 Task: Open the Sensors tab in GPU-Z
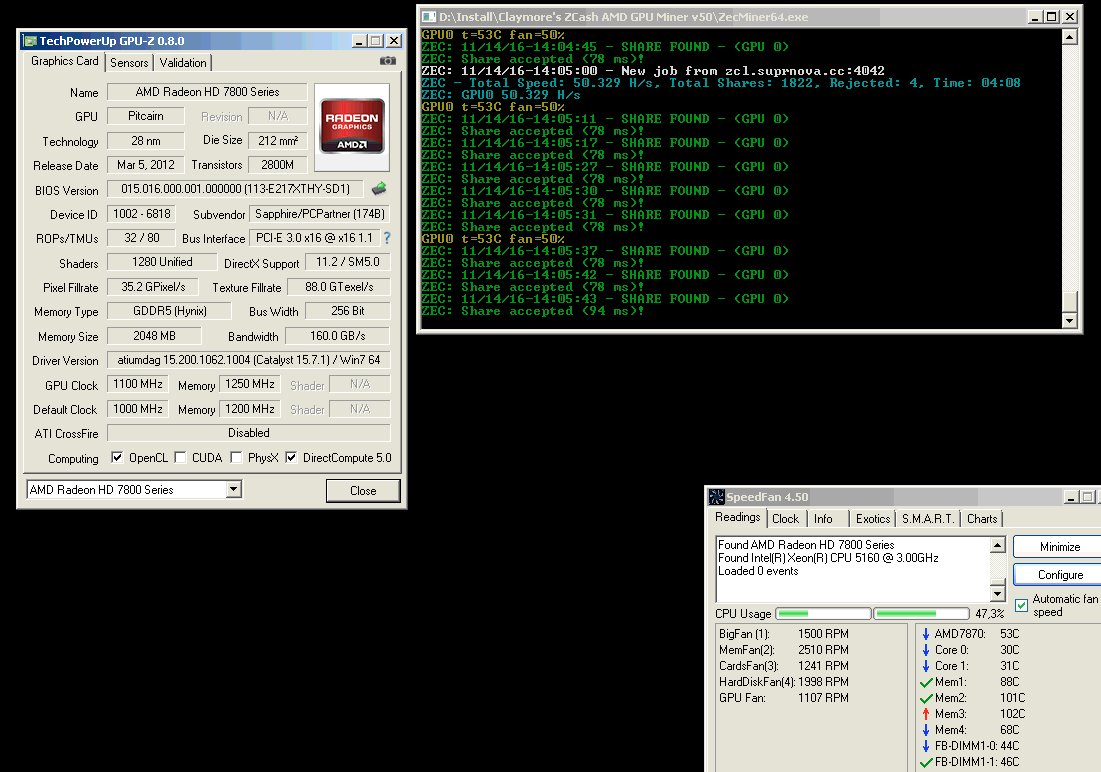pos(129,63)
